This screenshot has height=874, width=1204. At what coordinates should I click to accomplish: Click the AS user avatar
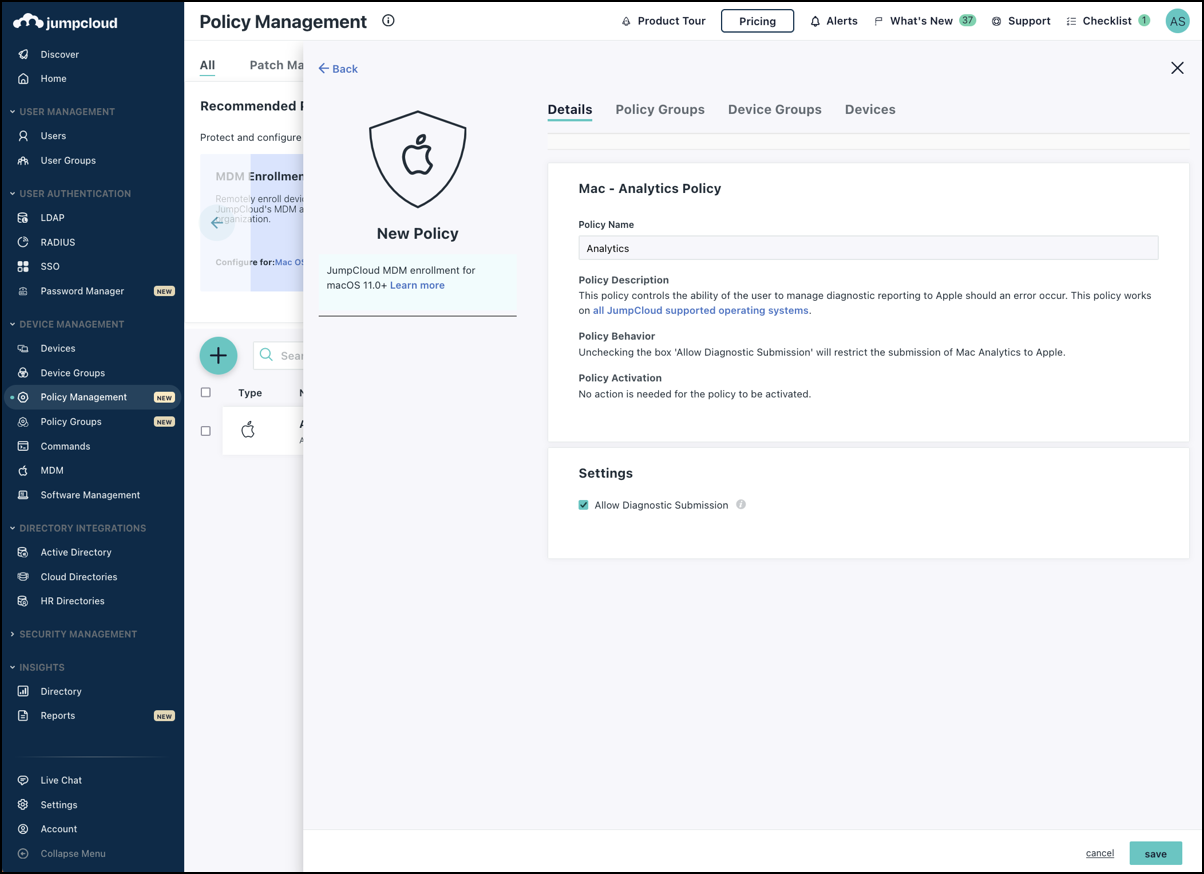coord(1177,21)
